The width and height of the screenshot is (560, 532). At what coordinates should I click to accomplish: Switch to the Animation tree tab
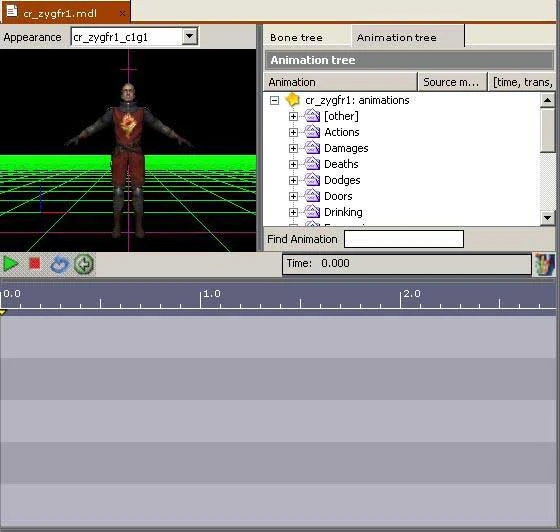click(408, 36)
